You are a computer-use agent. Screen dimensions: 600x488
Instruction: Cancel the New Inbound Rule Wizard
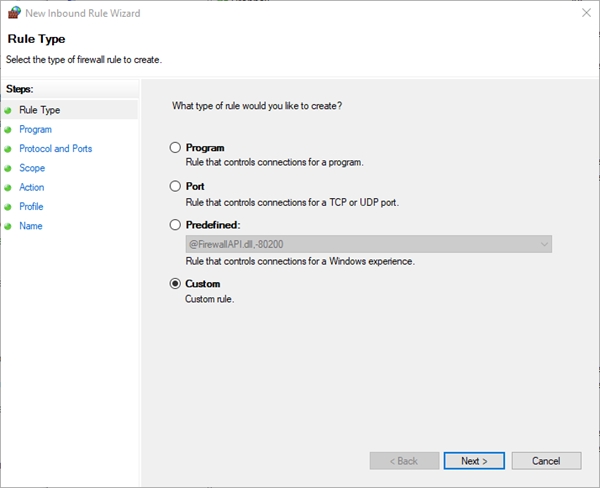546,461
